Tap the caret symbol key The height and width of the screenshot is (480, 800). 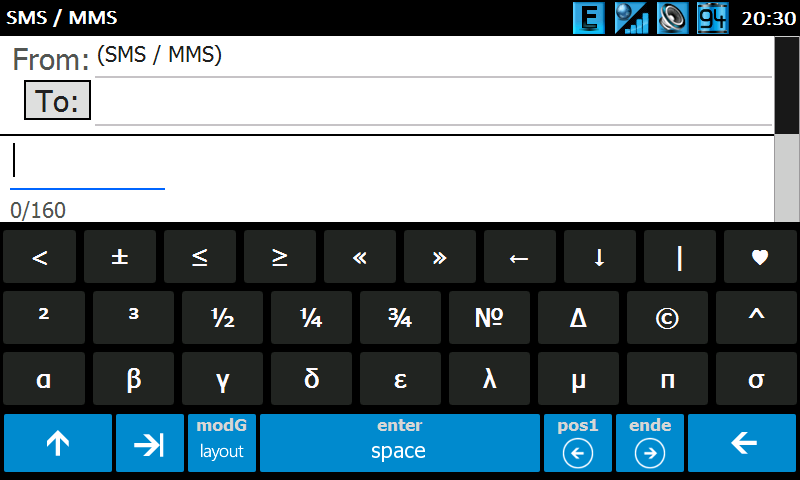(756, 317)
